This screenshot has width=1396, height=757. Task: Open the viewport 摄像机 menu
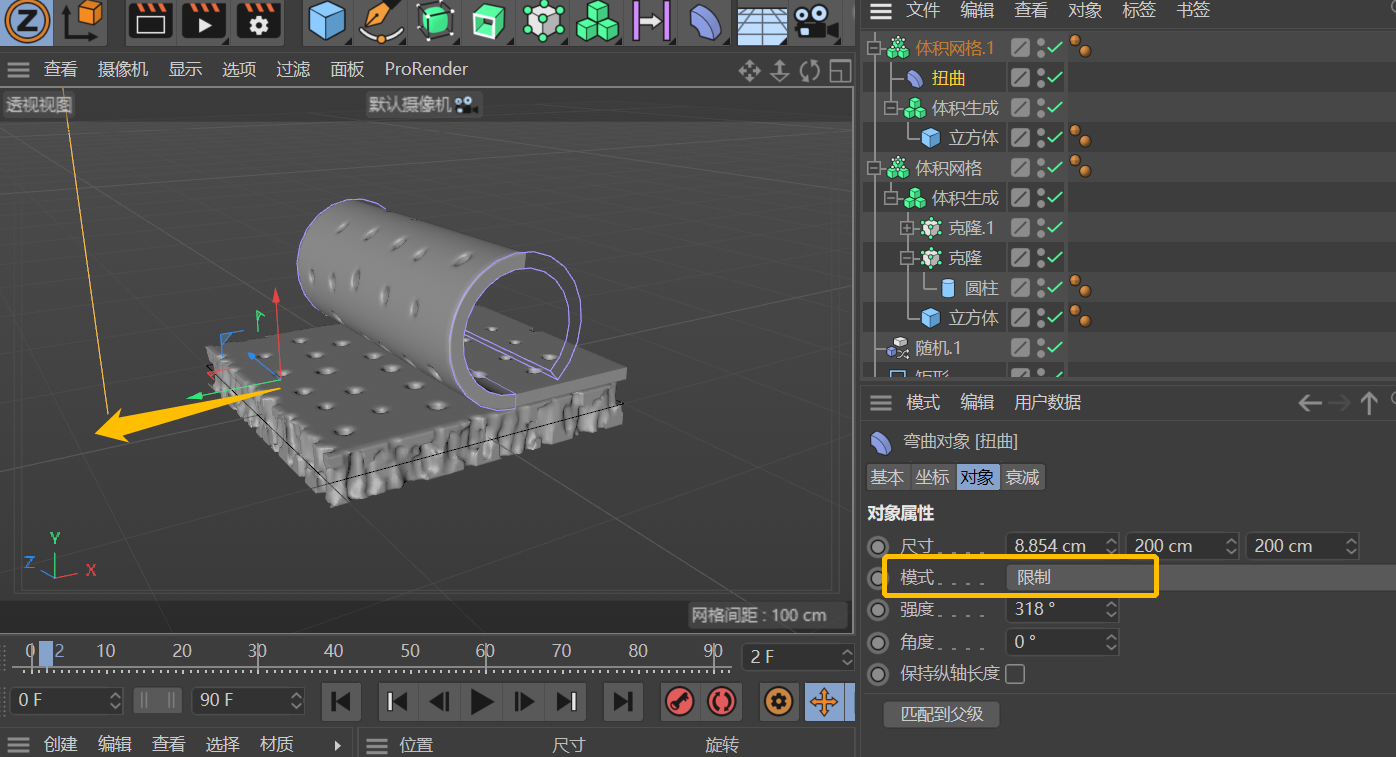click(x=123, y=69)
